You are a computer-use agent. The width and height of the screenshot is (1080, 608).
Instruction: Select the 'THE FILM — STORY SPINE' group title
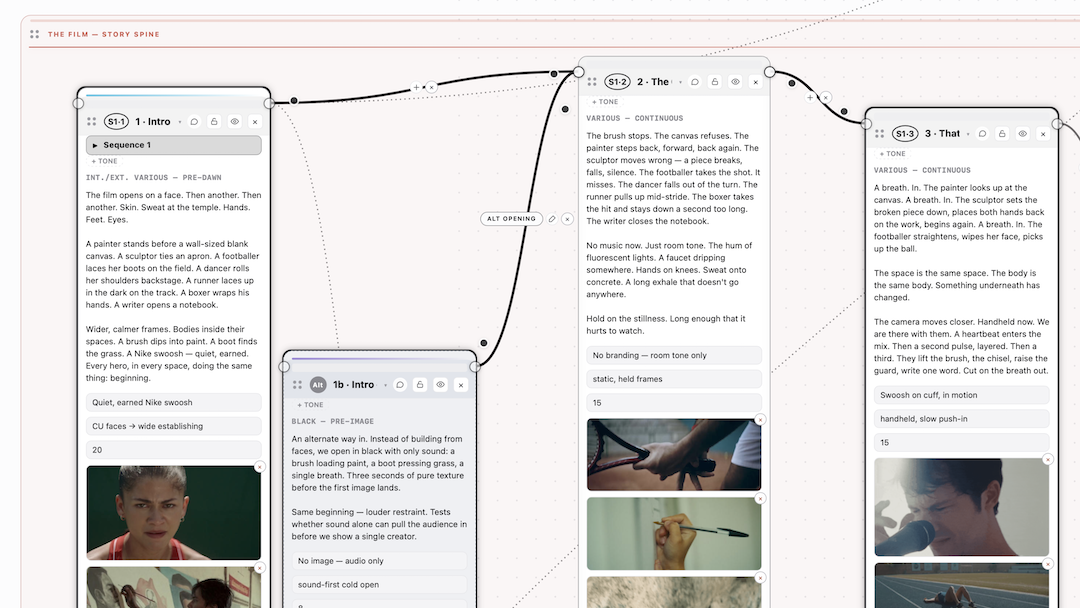tap(103, 34)
